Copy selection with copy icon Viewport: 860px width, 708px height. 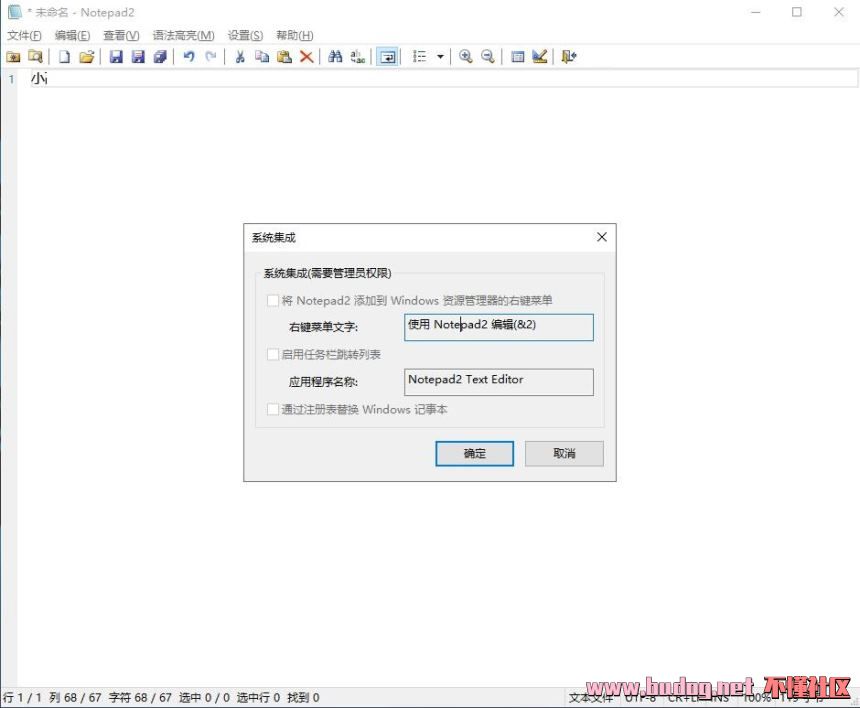(262, 56)
